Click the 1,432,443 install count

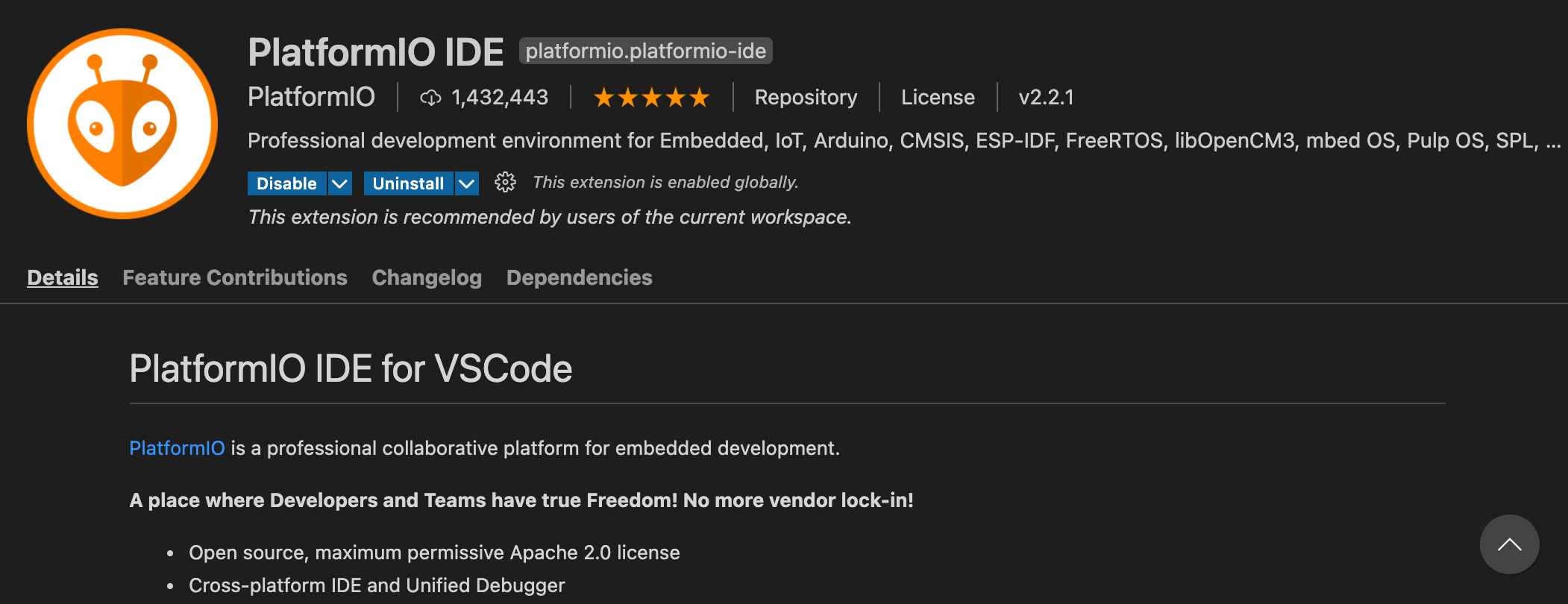pyautogui.click(x=500, y=98)
